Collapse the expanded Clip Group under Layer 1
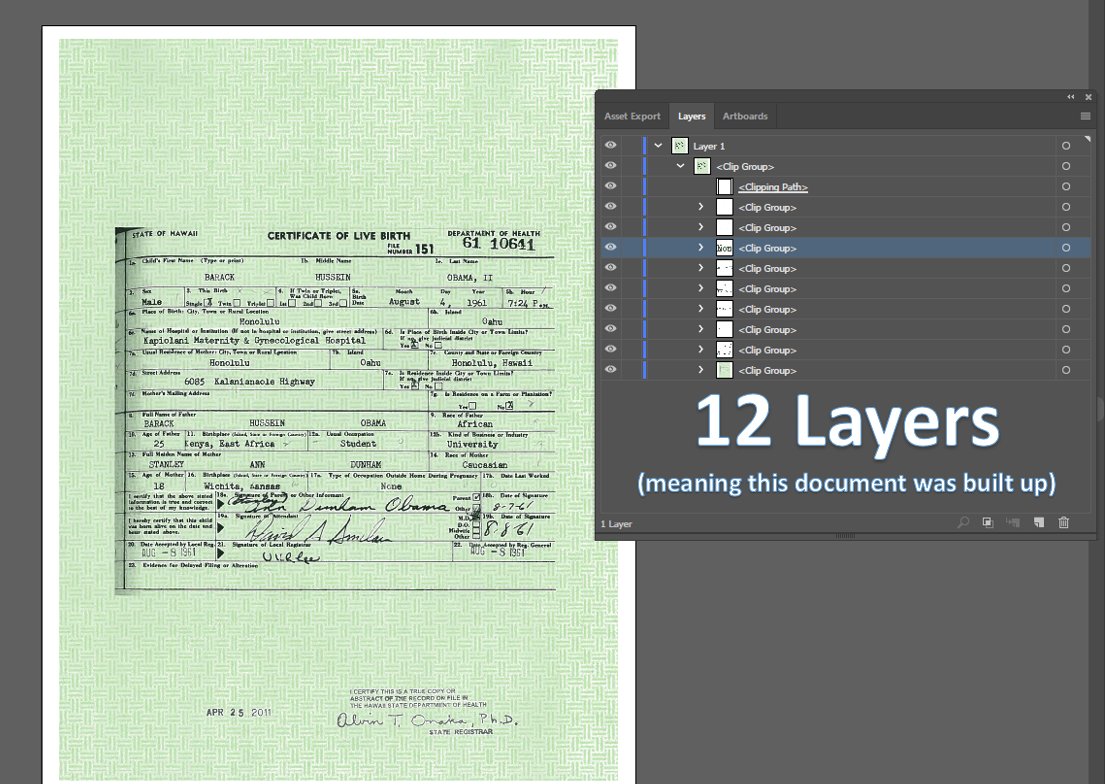The height and width of the screenshot is (784, 1105). click(681, 166)
